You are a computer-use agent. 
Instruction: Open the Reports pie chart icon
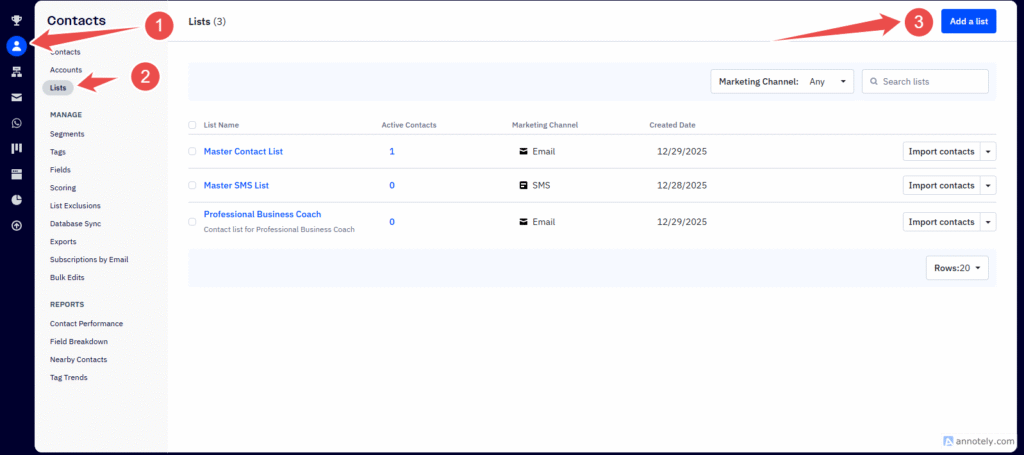click(x=16, y=199)
